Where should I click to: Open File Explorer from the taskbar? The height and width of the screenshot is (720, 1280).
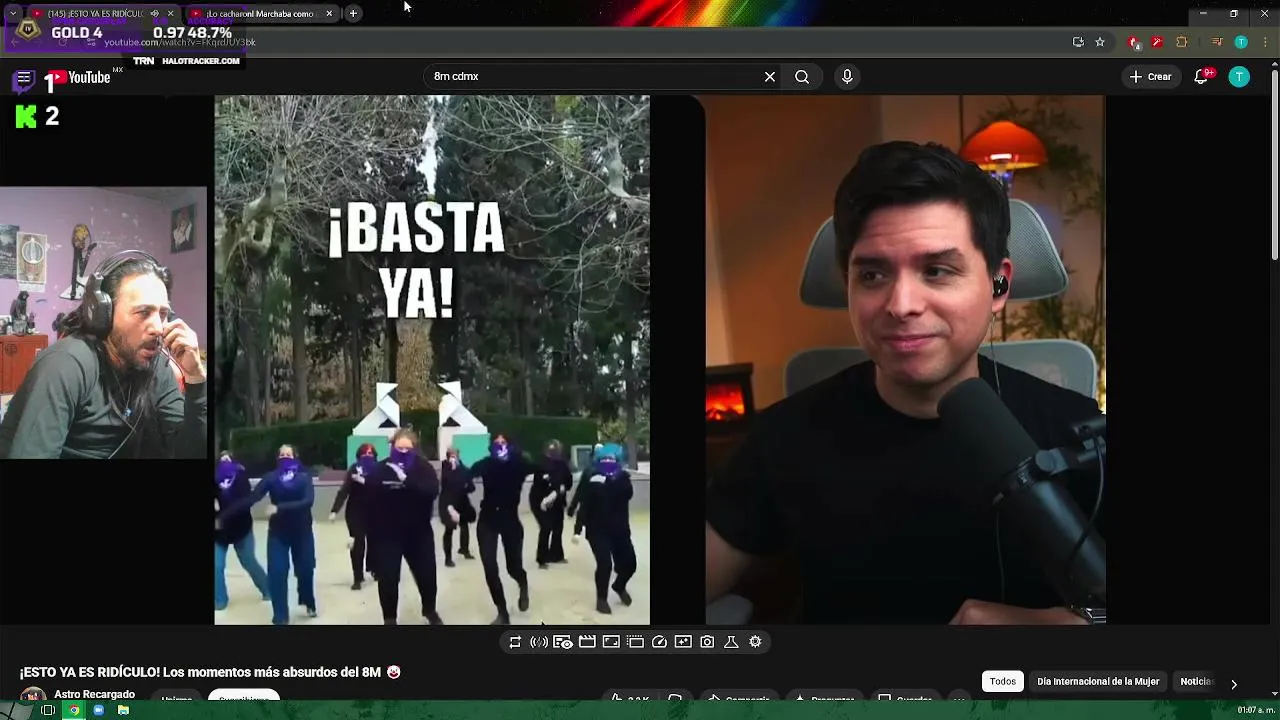pos(123,710)
